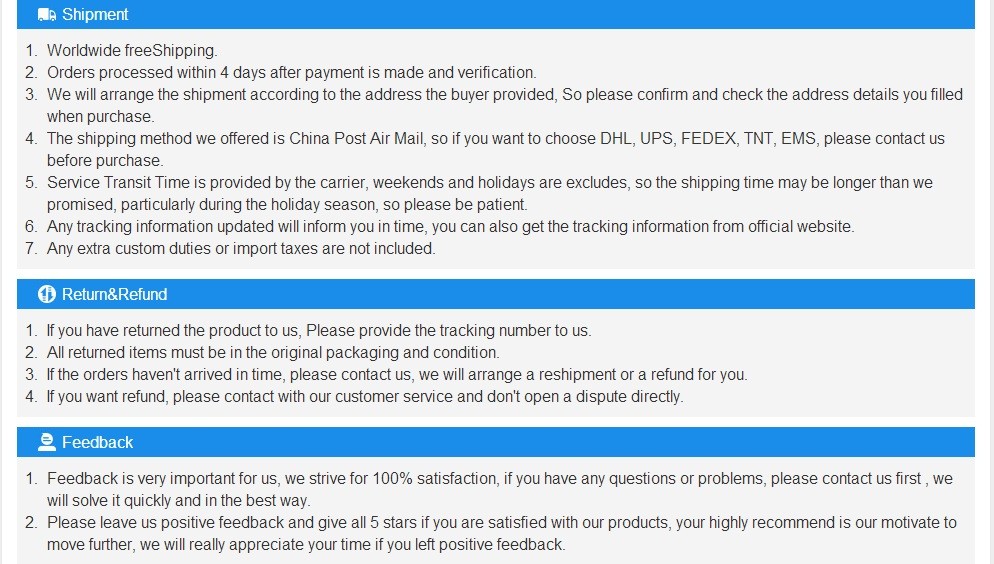Click the tracking information updates item
Image resolution: width=994 pixels, height=564 pixels.
[x=450, y=226]
